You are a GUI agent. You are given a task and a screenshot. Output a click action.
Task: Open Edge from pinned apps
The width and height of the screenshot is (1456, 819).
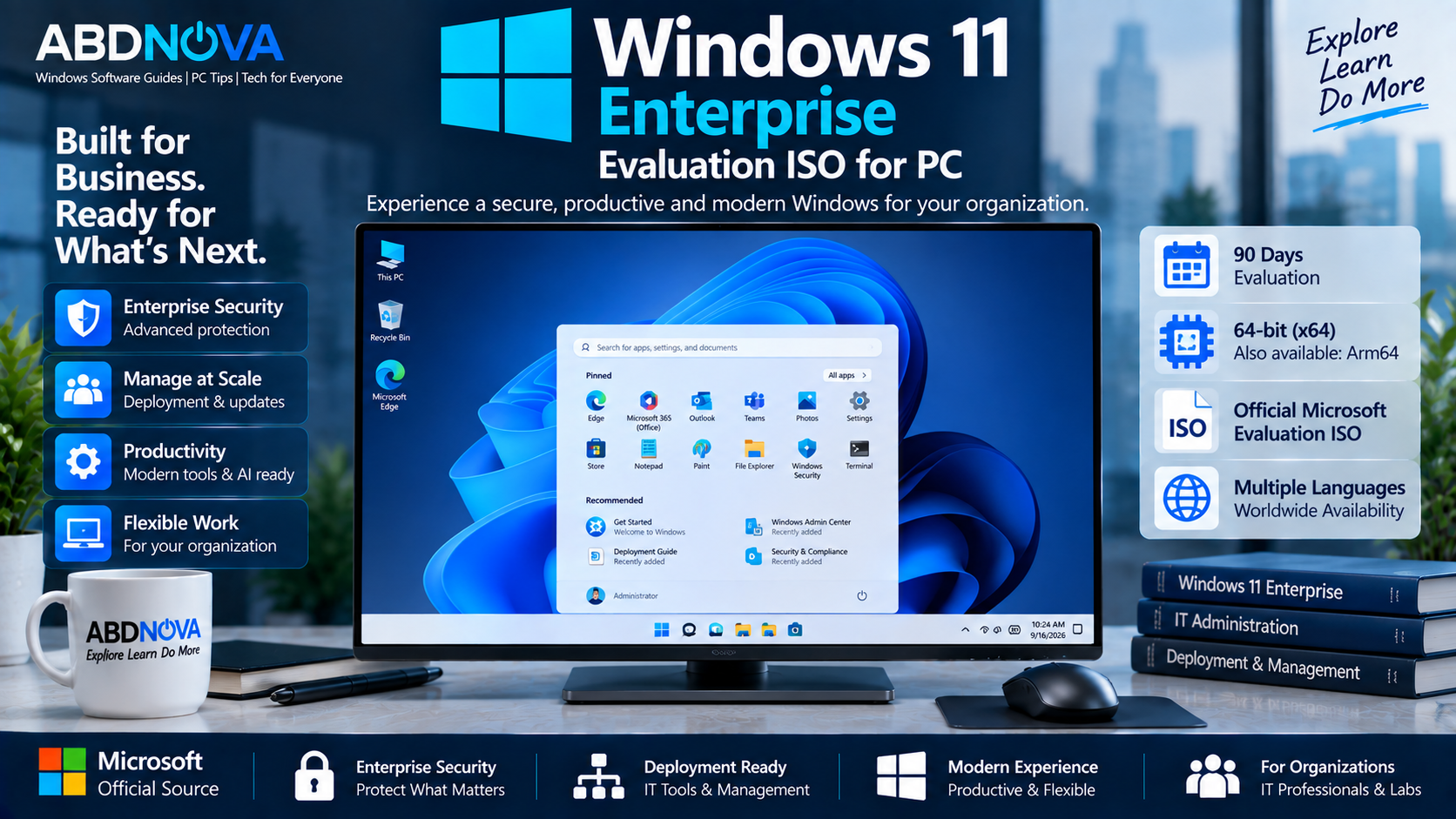596,406
